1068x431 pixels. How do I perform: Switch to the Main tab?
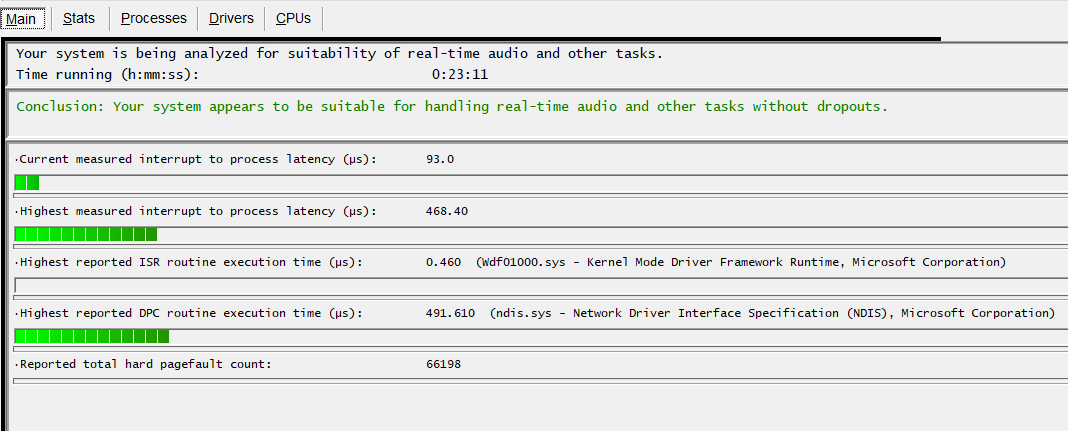(22, 18)
